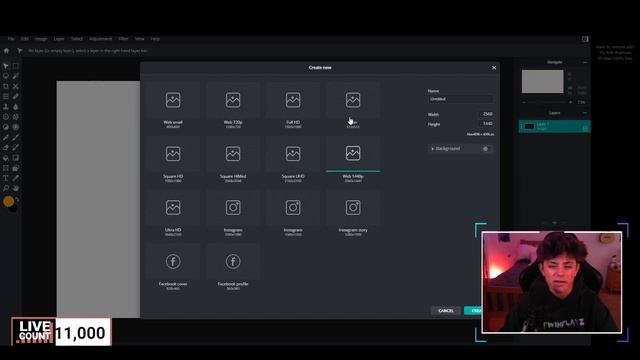
Task: Select the Heal bandage tool
Action: 16,97
